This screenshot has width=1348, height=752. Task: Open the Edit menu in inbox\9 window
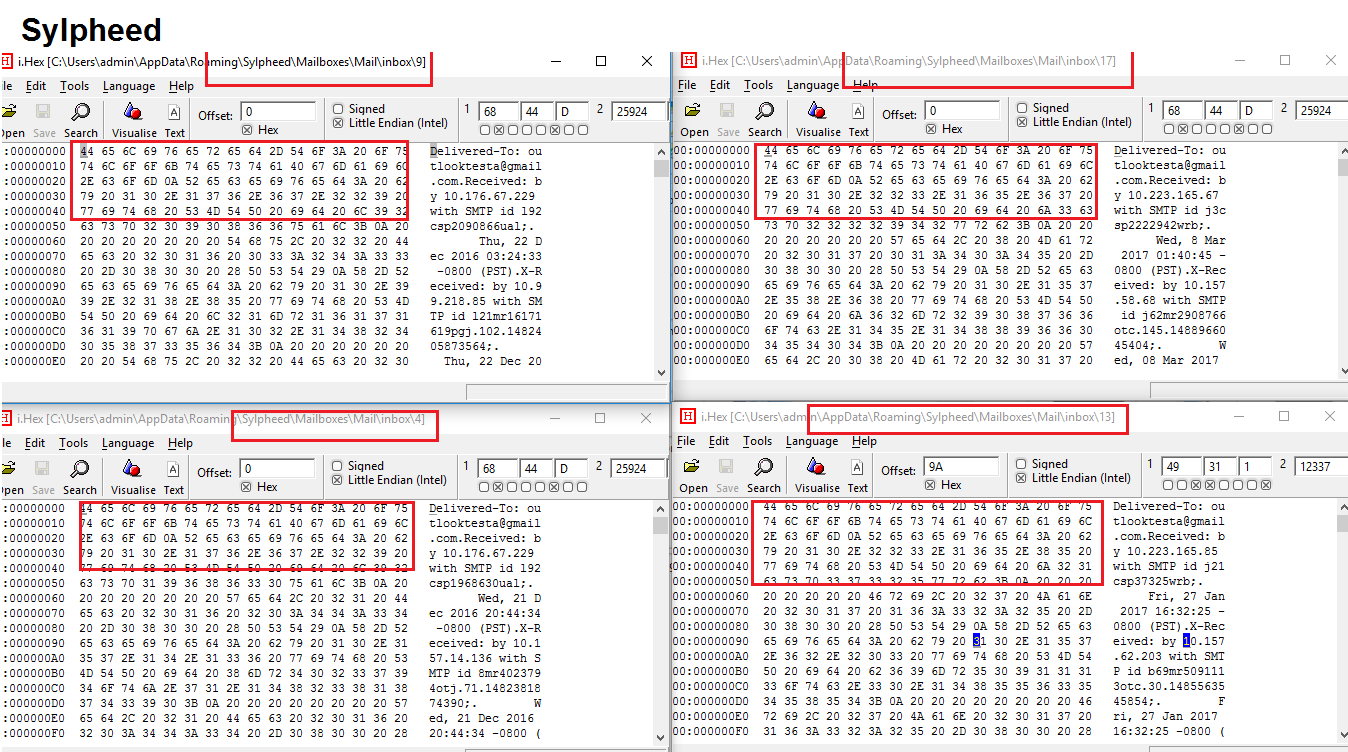[36, 86]
